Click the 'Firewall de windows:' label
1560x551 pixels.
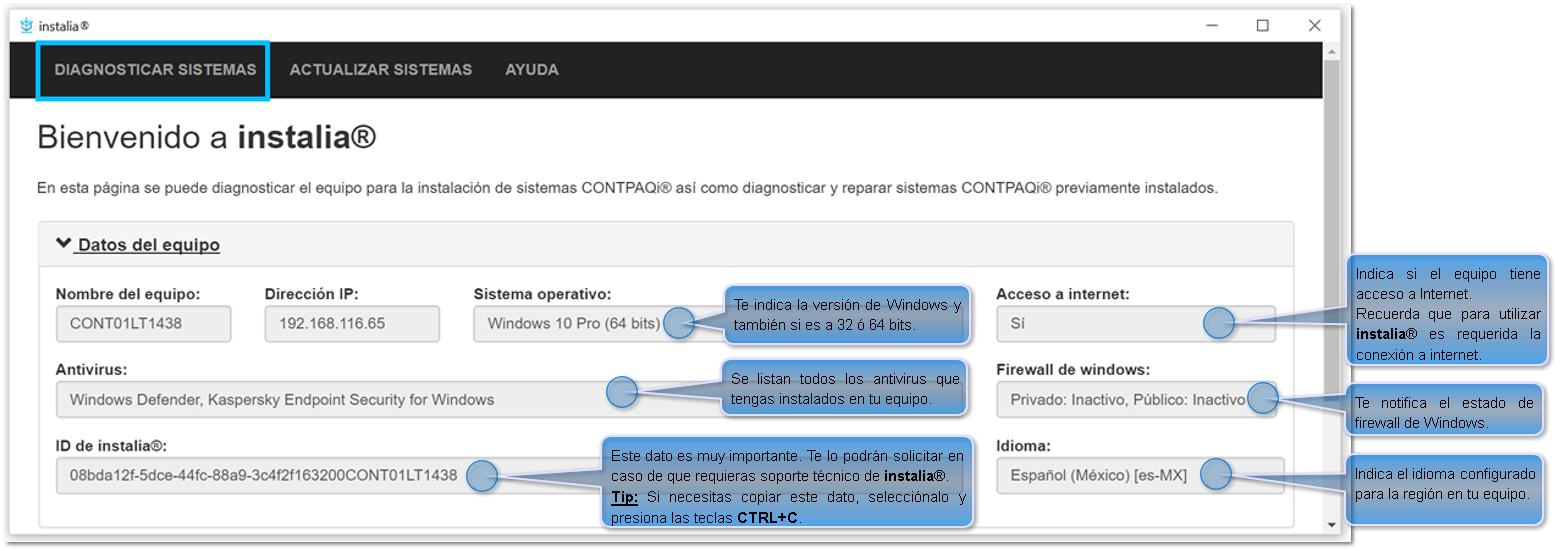[1073, 370]
